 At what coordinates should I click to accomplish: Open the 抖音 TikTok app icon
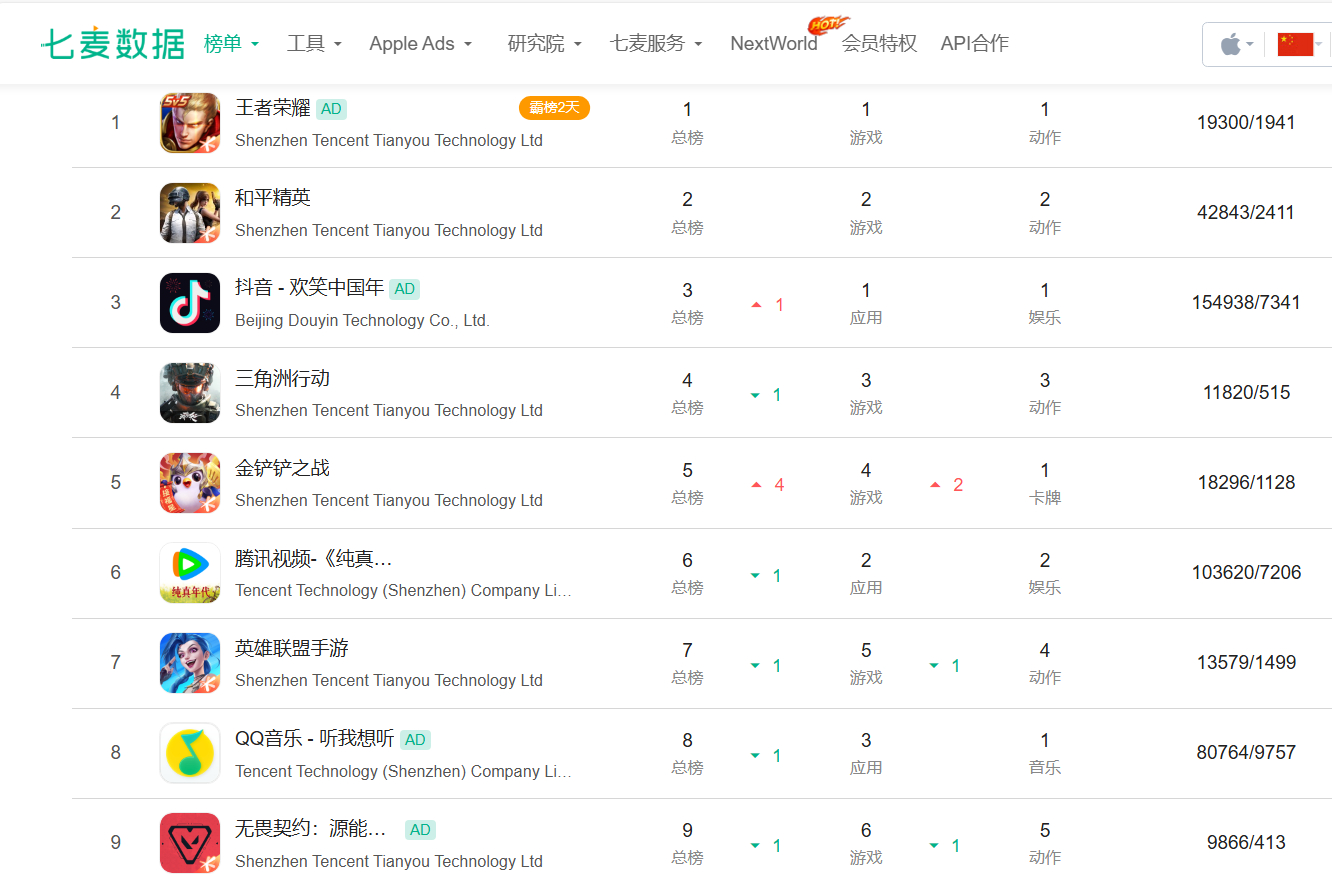tap(190, 303)
